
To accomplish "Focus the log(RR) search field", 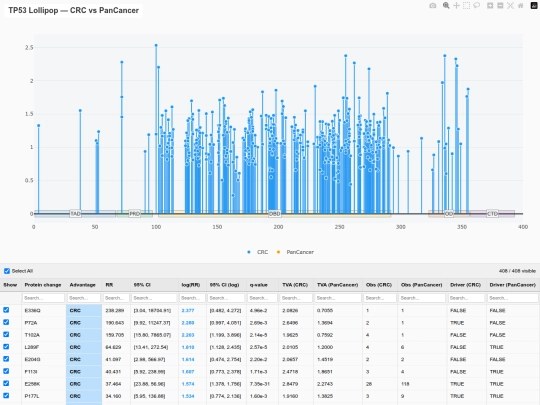I will point(193,298).
